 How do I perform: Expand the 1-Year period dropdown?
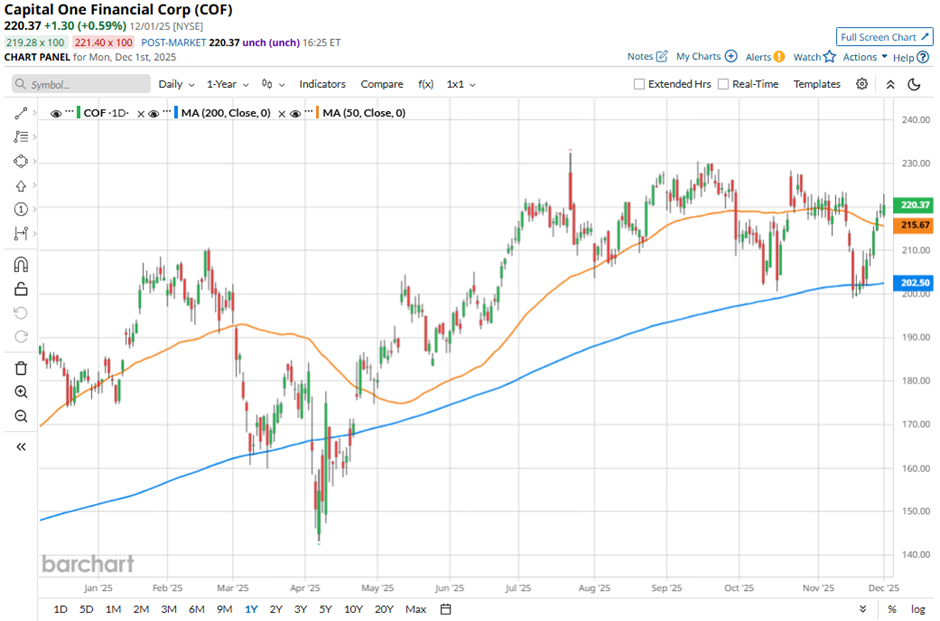(x=228, y=84)
